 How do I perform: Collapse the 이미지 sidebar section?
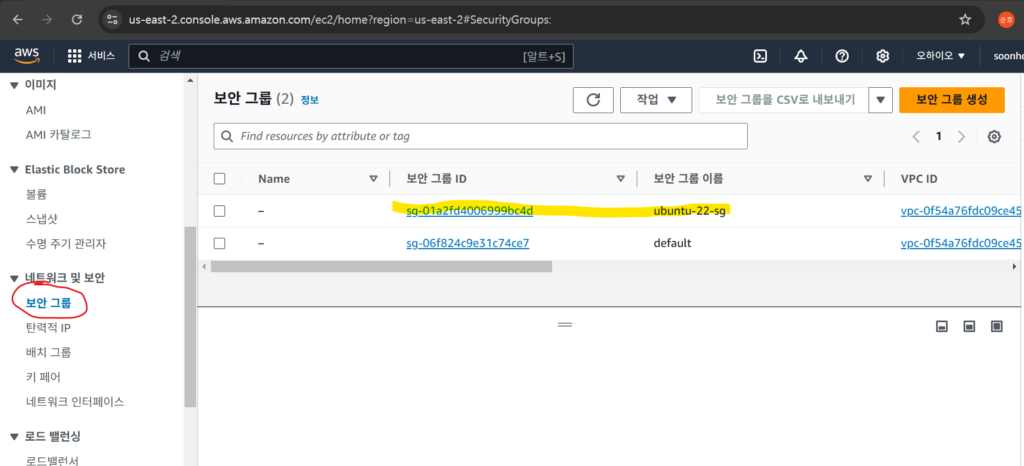[x=15, y=85]
